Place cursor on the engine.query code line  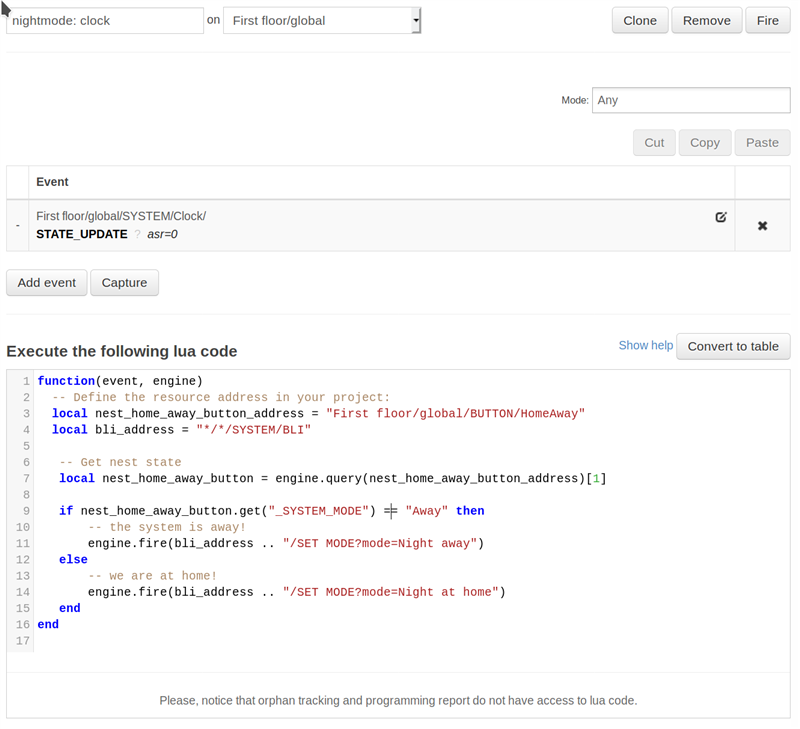[330, 479]
